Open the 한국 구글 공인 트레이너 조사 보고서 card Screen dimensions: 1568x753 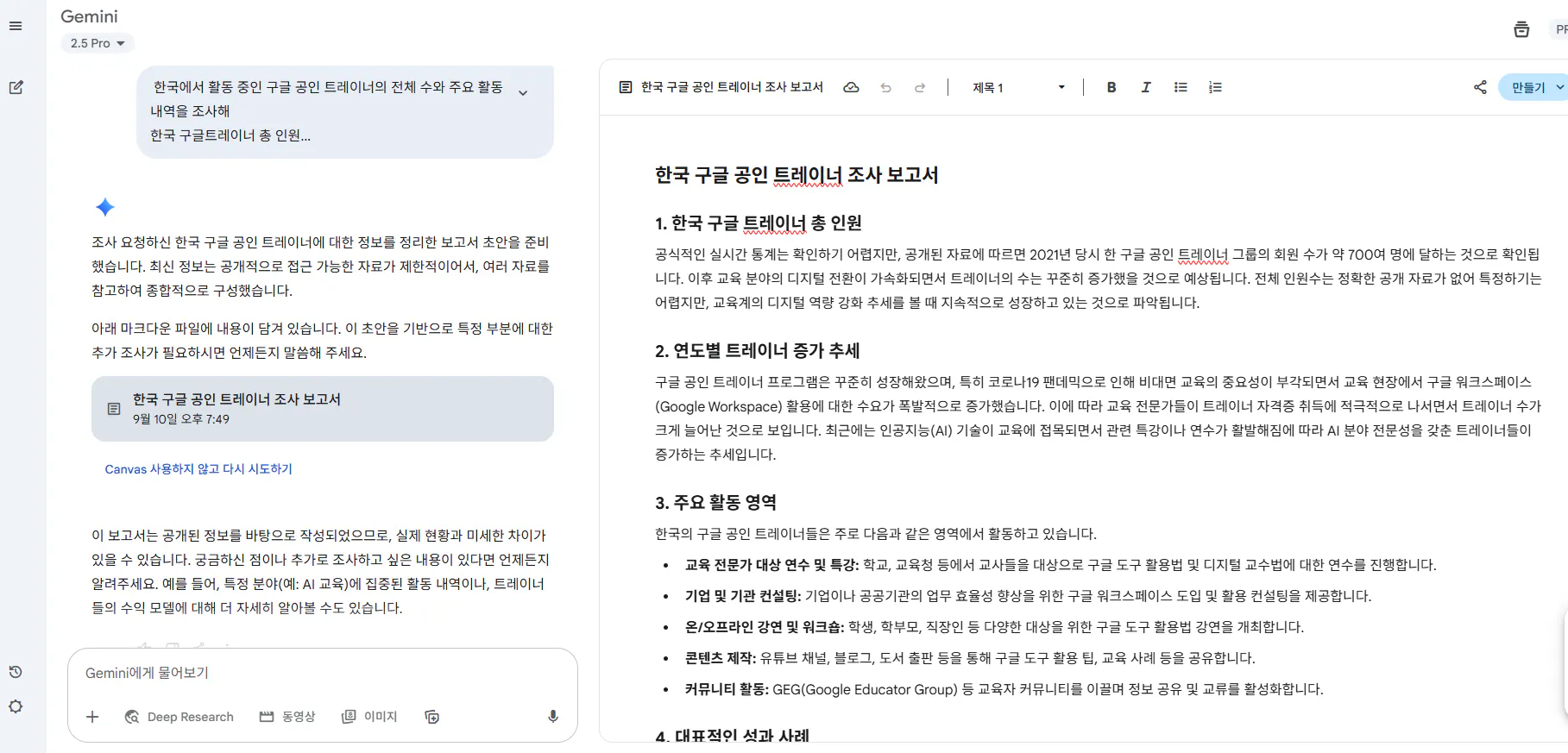pyautogui.click(x=323, y=409)
